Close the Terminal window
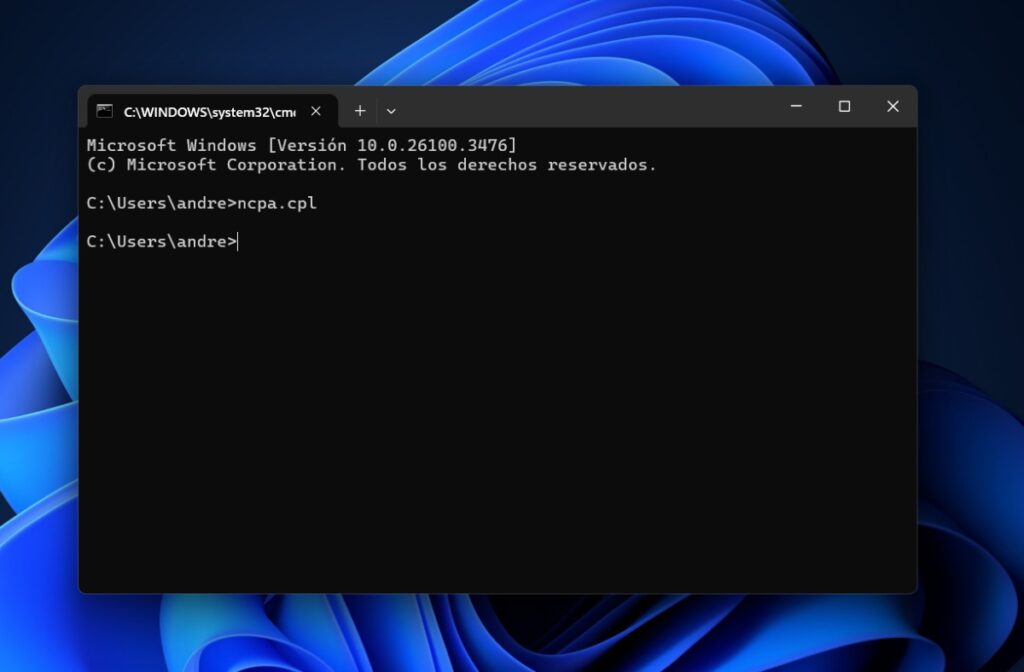The width and height of the screenshot is (1024, 672). point(892,106)
